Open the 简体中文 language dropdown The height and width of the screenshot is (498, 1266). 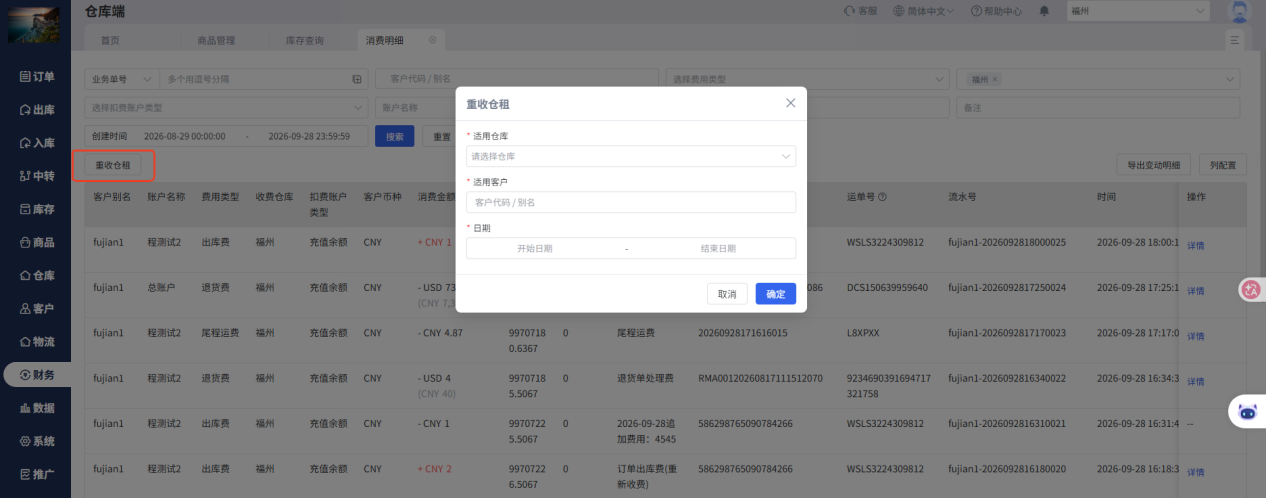coord(923,11)
